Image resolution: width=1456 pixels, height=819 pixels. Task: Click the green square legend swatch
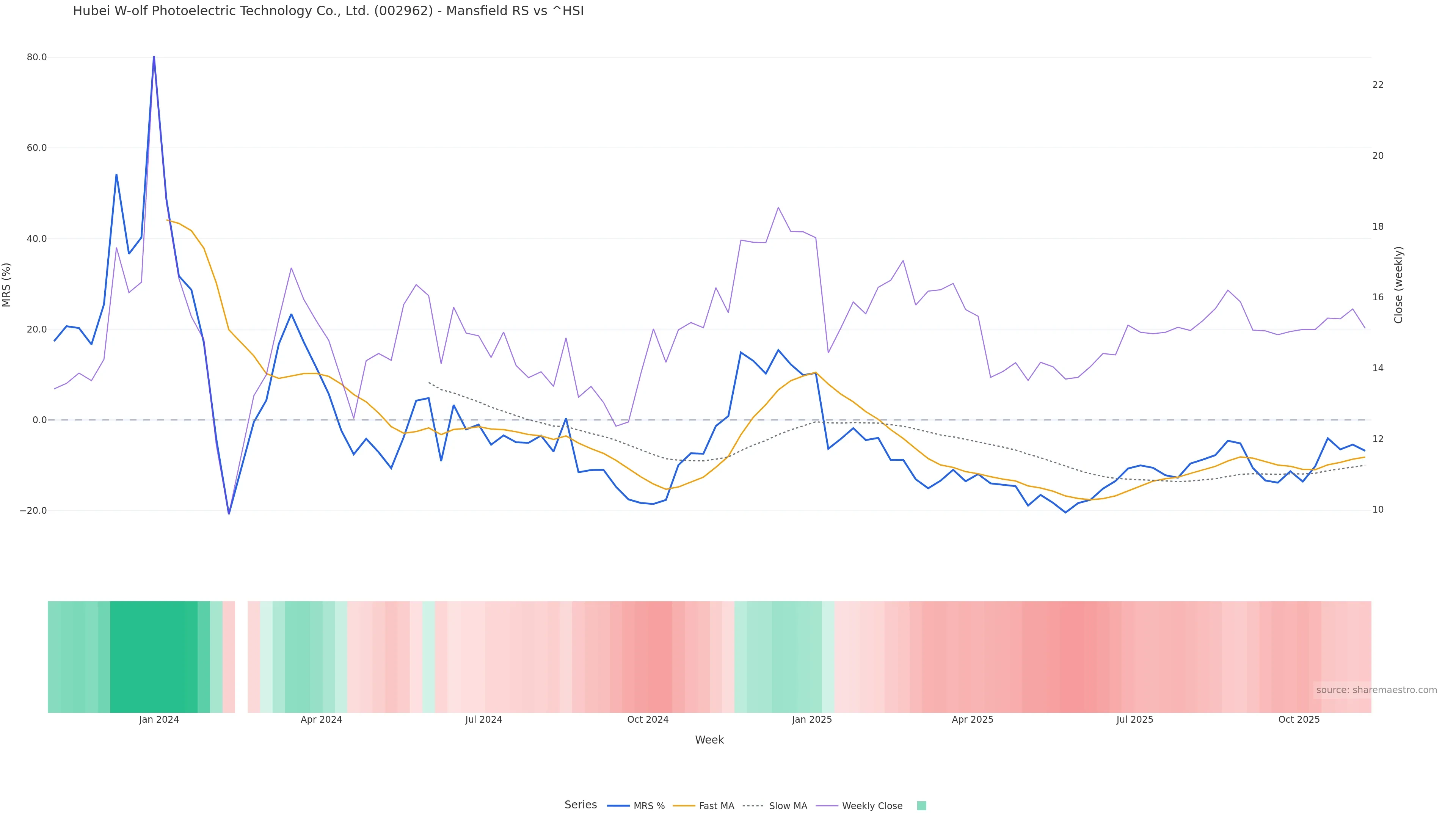pyautogui.click(x=921, y=806)
